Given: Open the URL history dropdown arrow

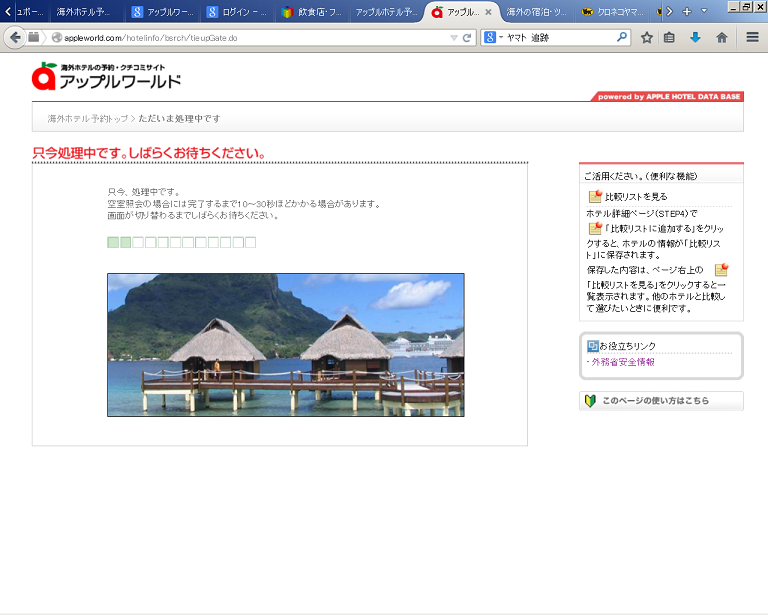Looking at the screenshot, I should click(x=454, y=38).
